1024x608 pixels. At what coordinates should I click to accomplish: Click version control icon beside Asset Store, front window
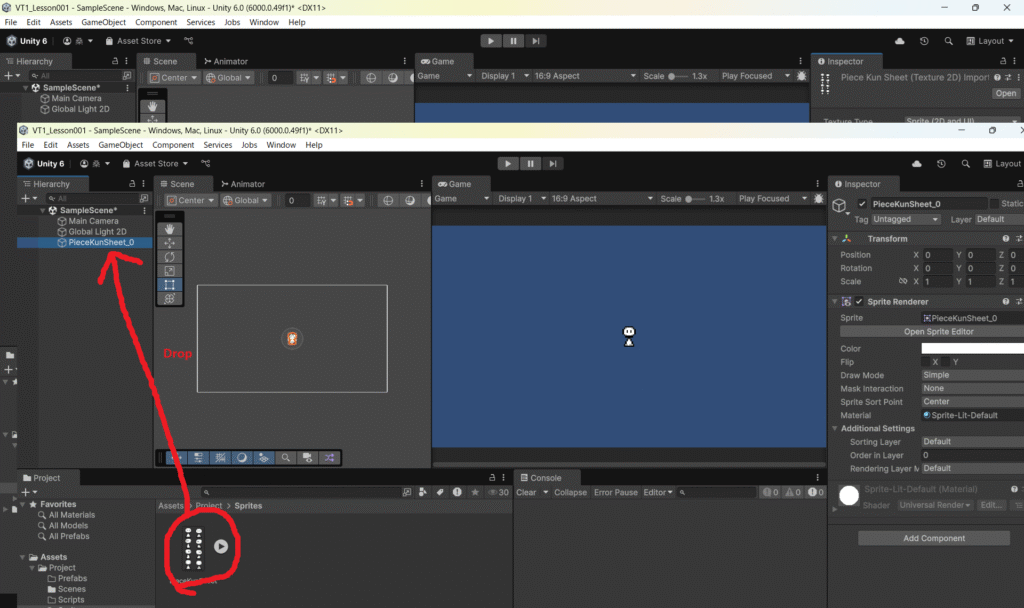[x=206, y=163]
